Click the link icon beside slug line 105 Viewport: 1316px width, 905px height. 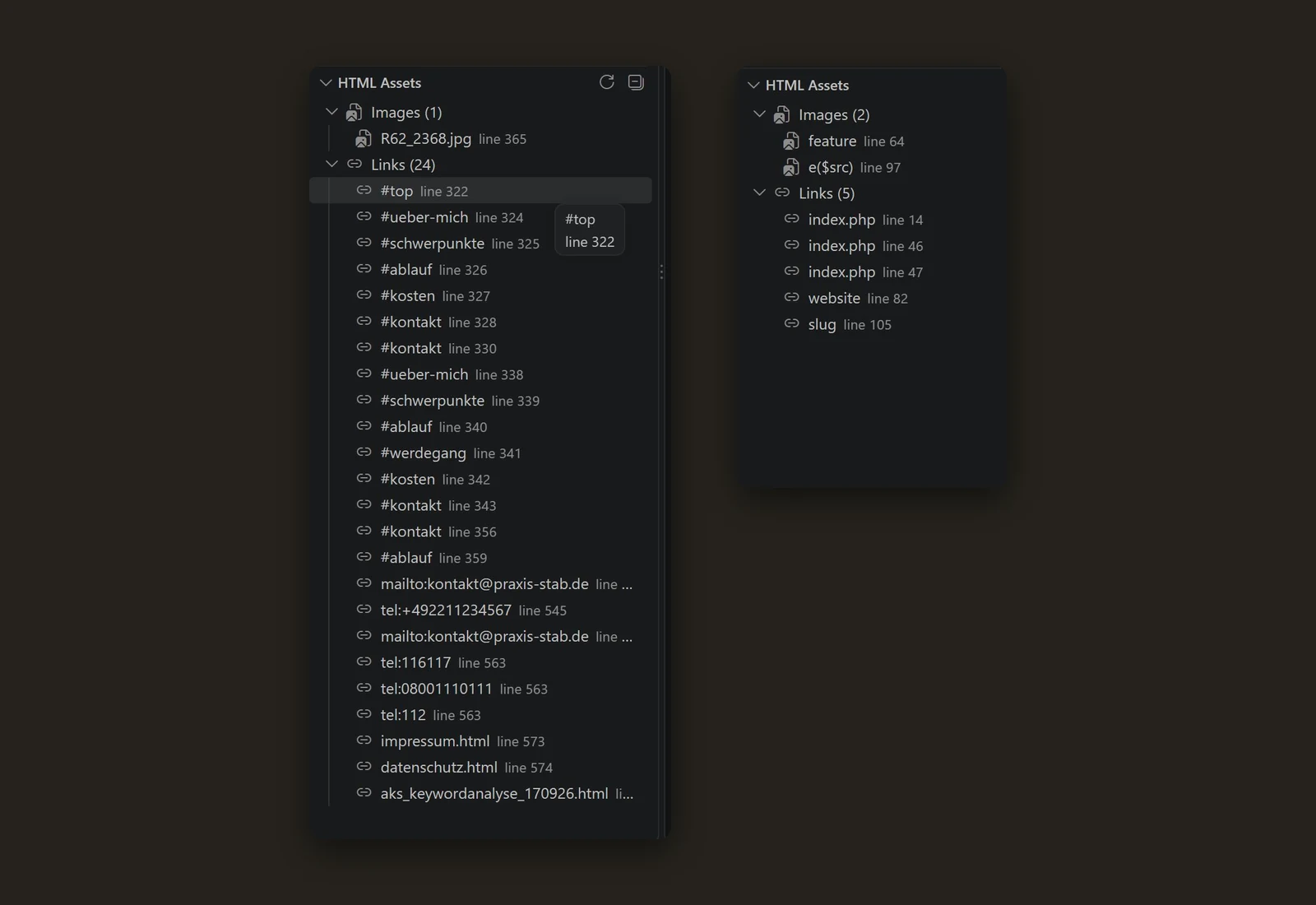[x=791, y=324]
